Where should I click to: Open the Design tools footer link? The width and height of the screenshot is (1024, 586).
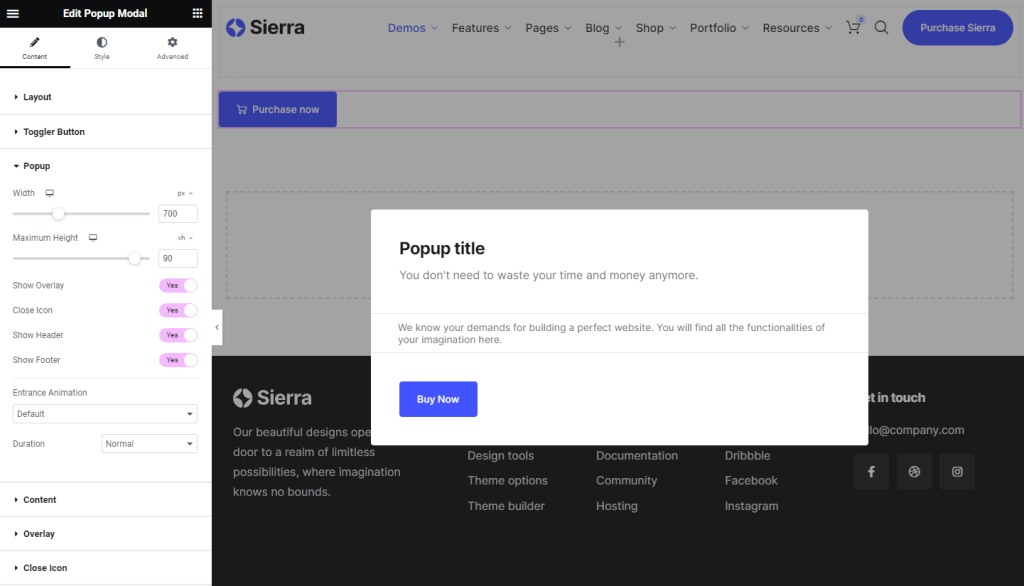500,455
